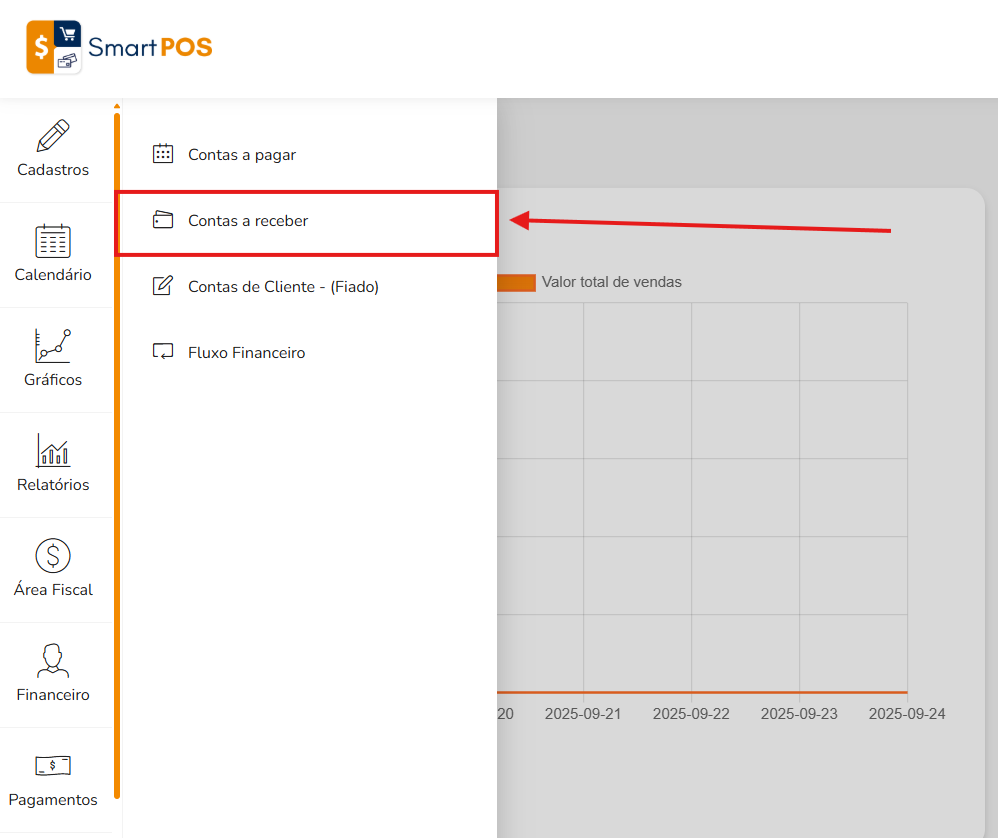Open the Relatórios bar chart icon
Image resolution: width=998 pixels, height=838 pixels.
[x=53, y=450]
